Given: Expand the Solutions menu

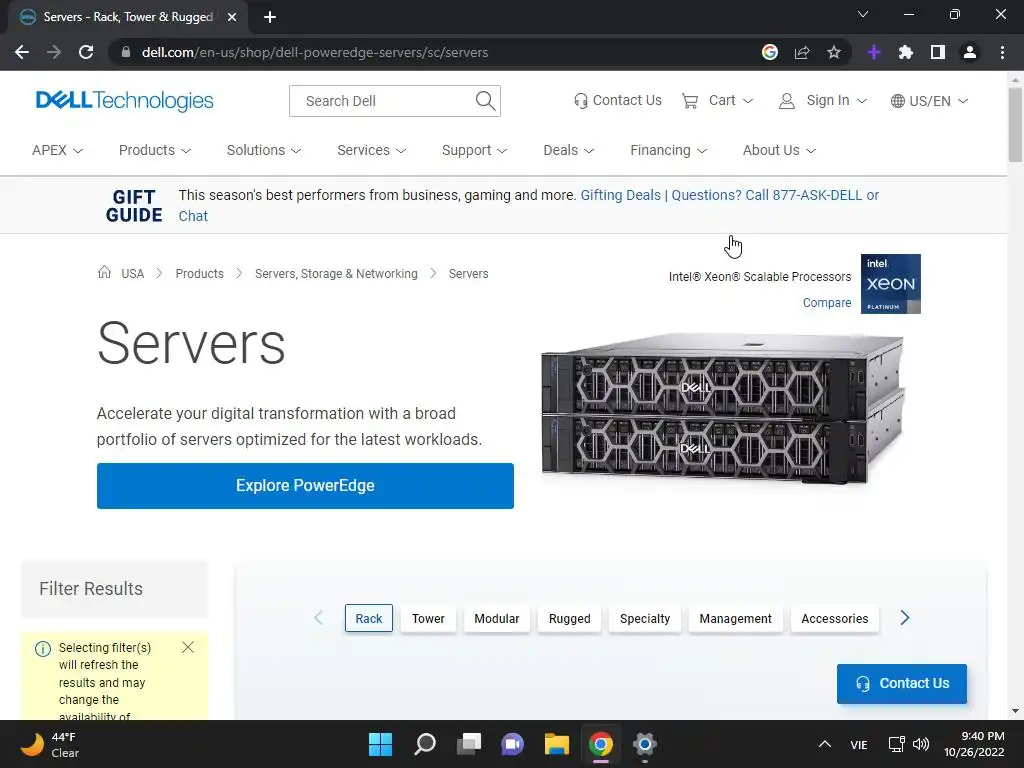Looking at the screenshot, I should point(264,150).
